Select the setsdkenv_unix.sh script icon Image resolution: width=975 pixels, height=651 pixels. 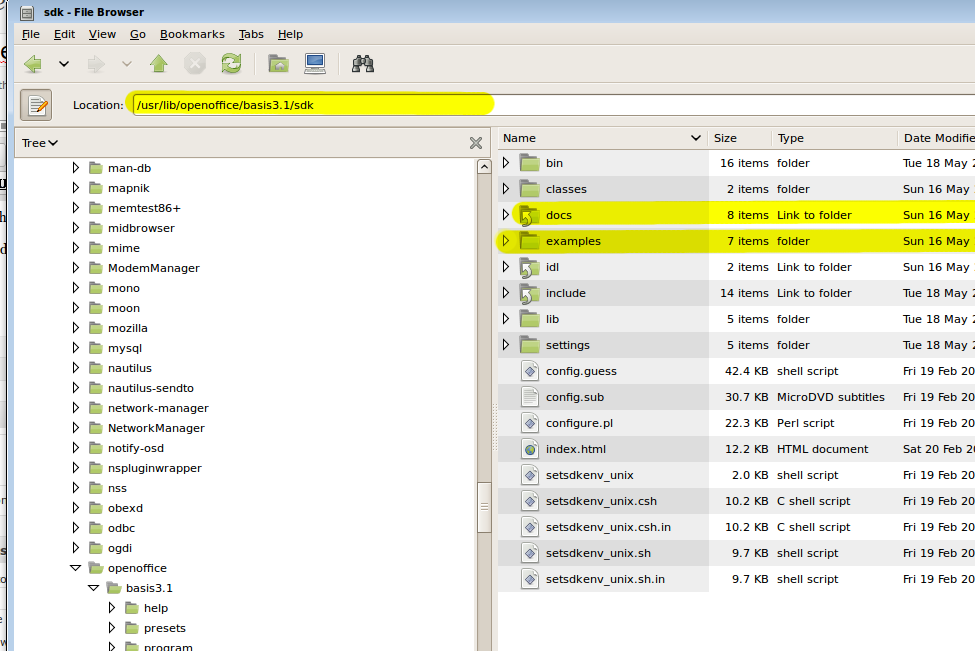(x=530, y=553)
